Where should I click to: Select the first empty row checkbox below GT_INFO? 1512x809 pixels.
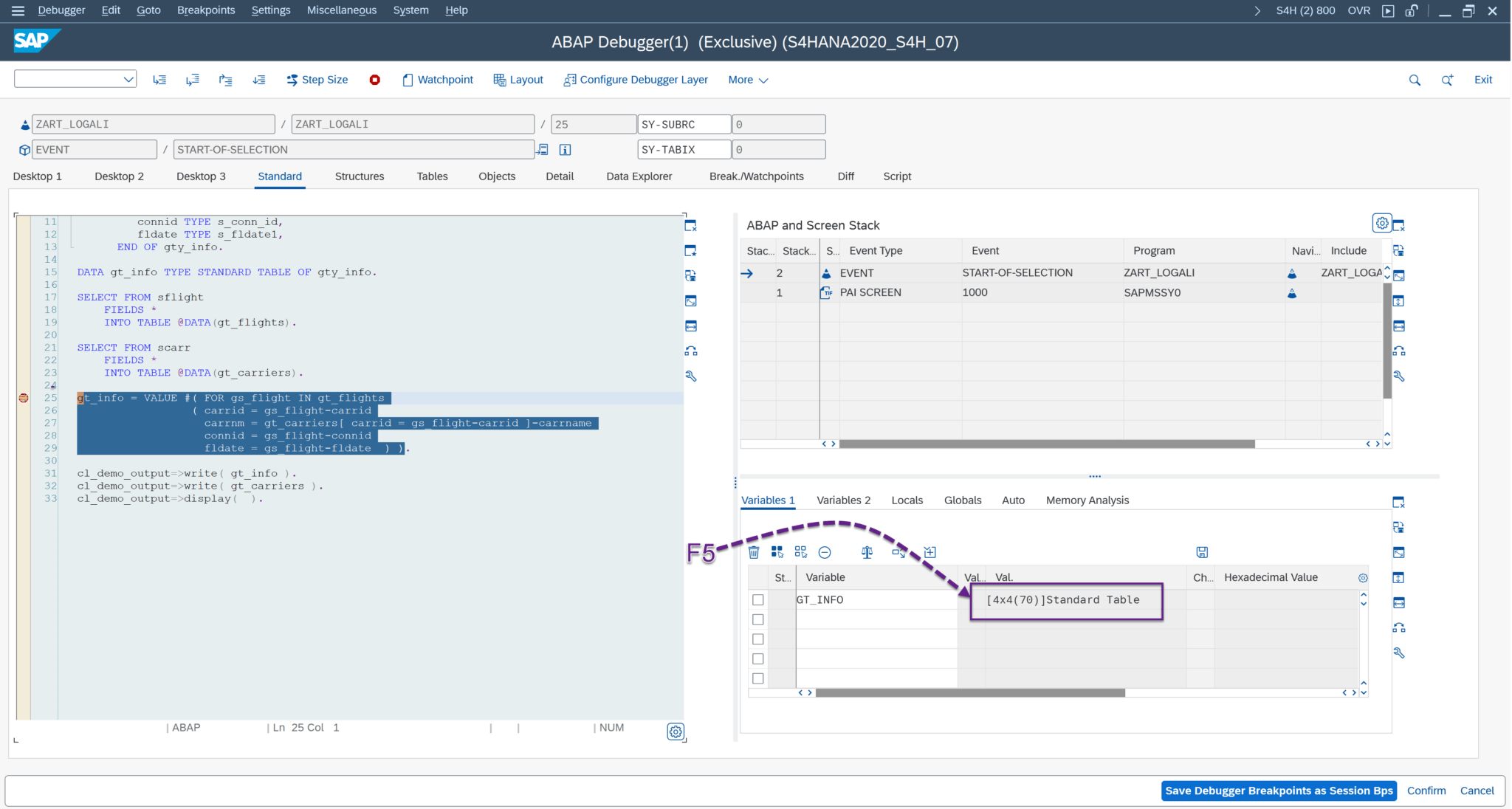pyautogui.click(x=757, y=619)
